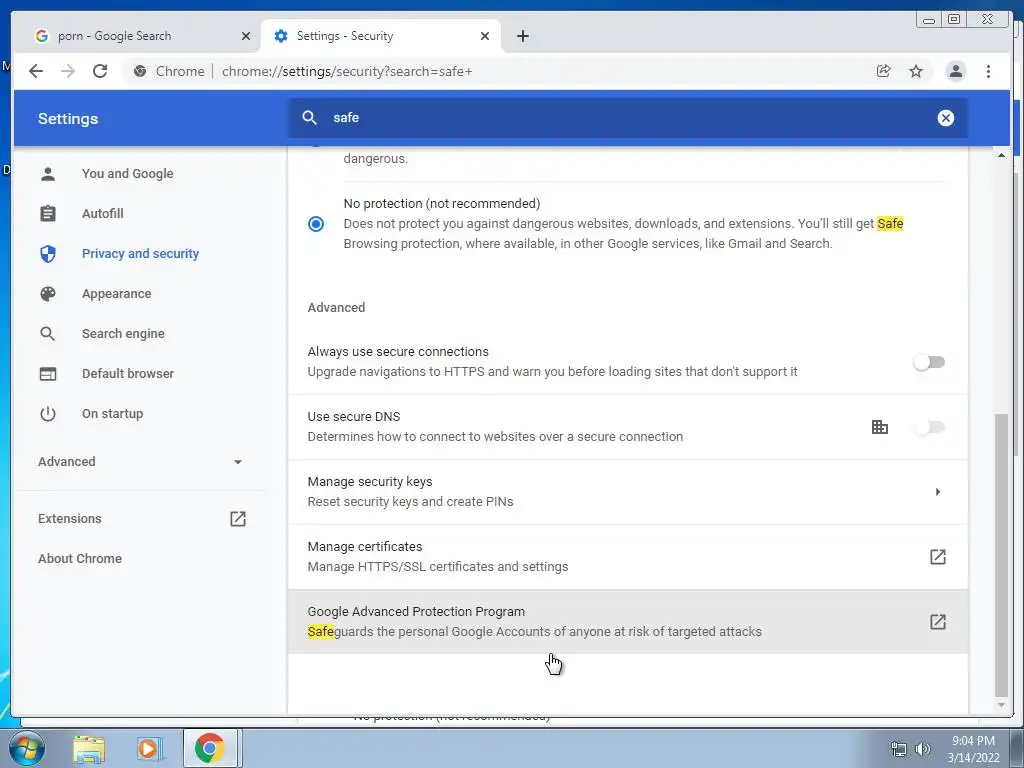Viewport: 1024px width, 768px height.
Task: Click the You and Google person icon
Action: point(48,174)
